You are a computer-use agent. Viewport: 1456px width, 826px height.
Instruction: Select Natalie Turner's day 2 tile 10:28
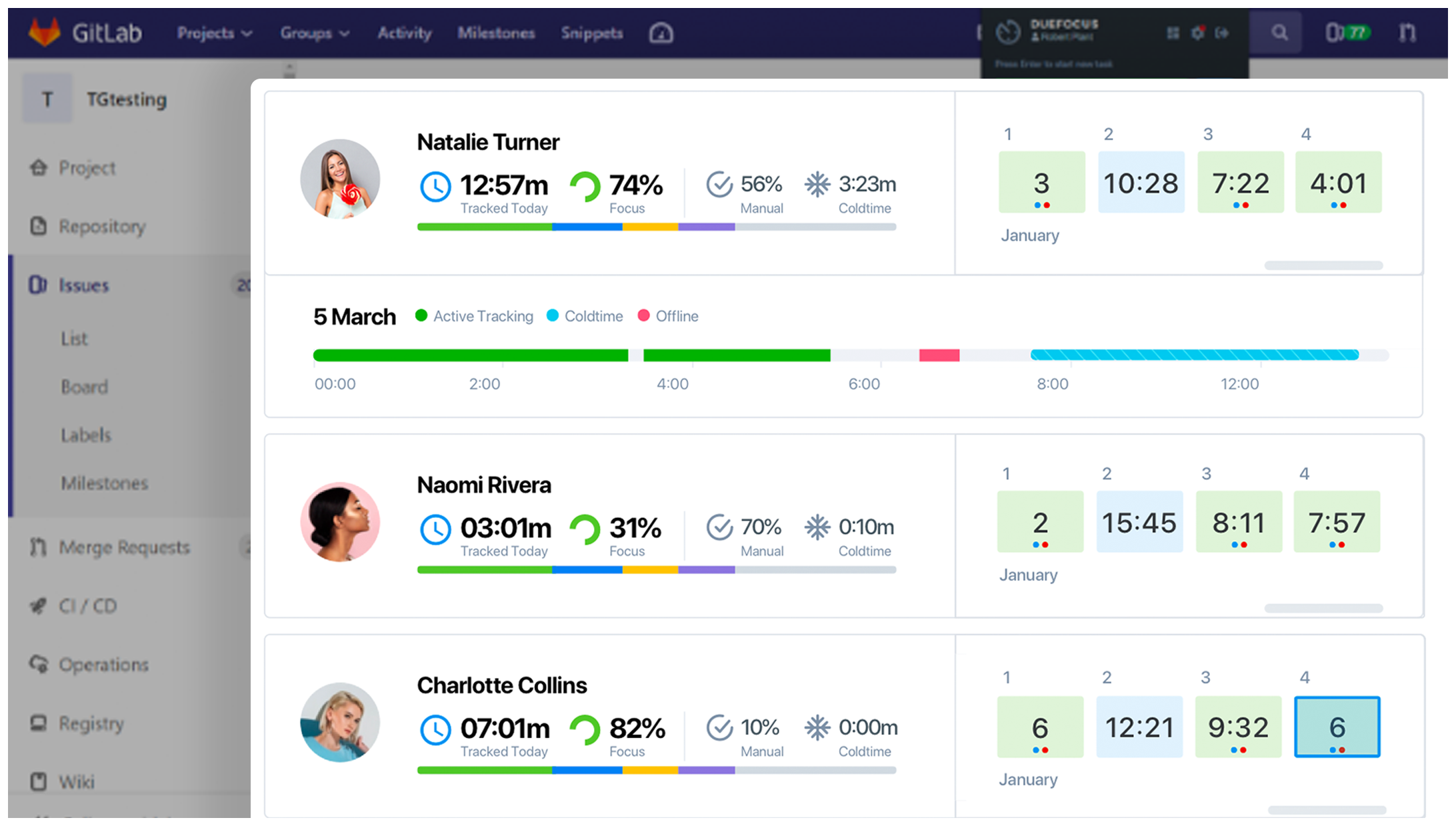[x=1141, y=182]
